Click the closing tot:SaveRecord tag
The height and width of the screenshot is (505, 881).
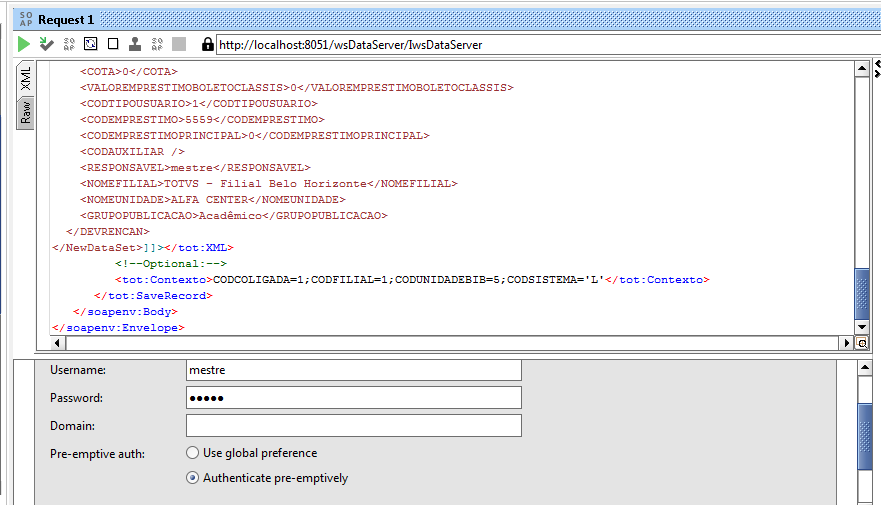coord(153,295)
